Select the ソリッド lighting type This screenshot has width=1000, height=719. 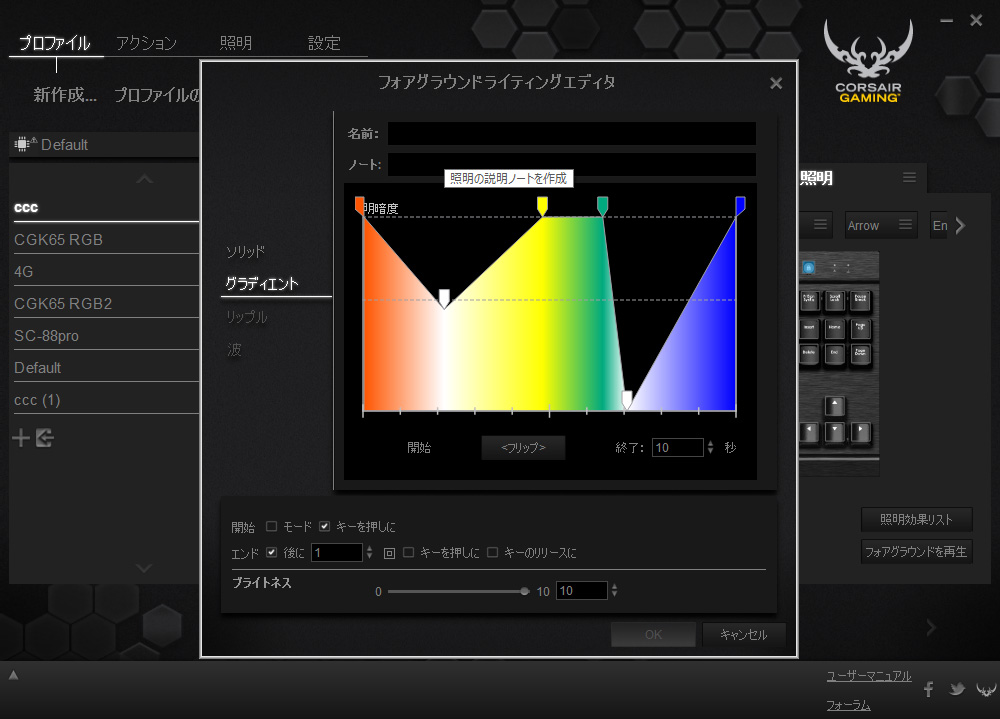[245, 251]
